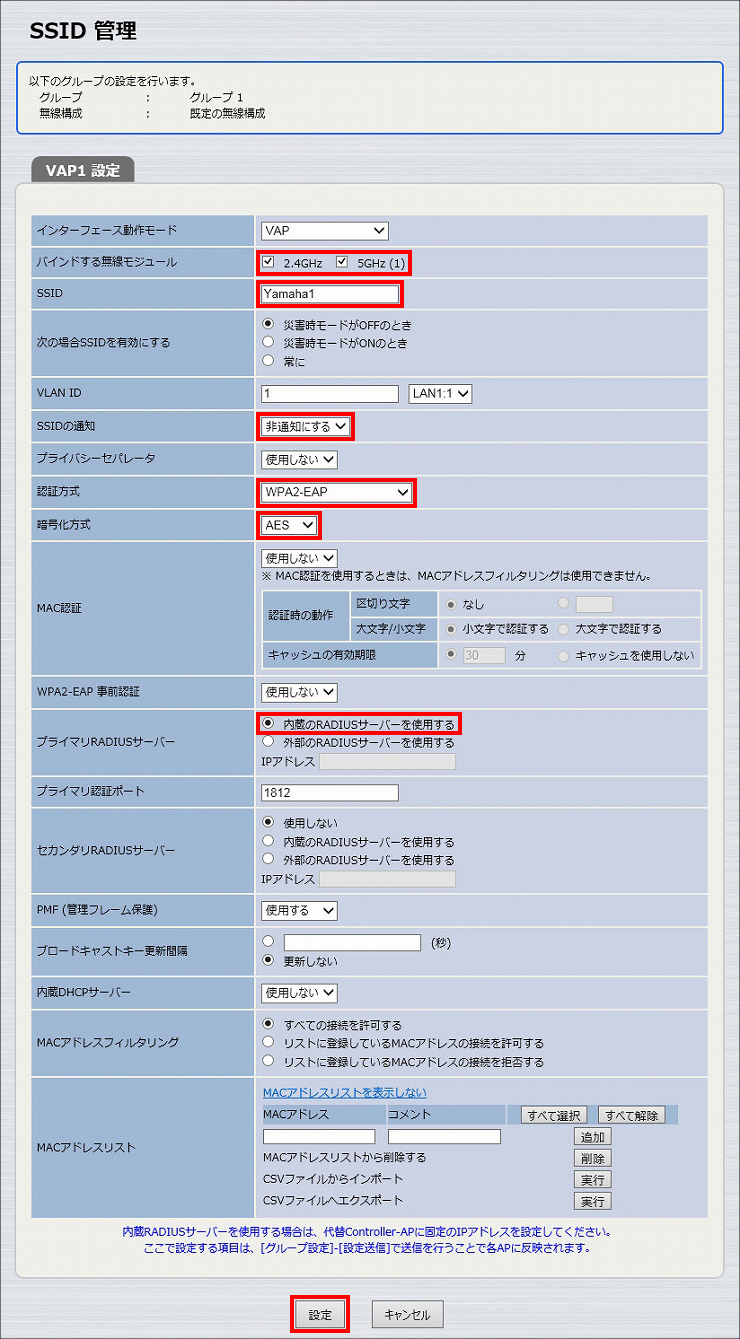The height and width of the screenshot is (1339, 740).
Task: Select 小文字で認証する radio
Action: point(450,630)
